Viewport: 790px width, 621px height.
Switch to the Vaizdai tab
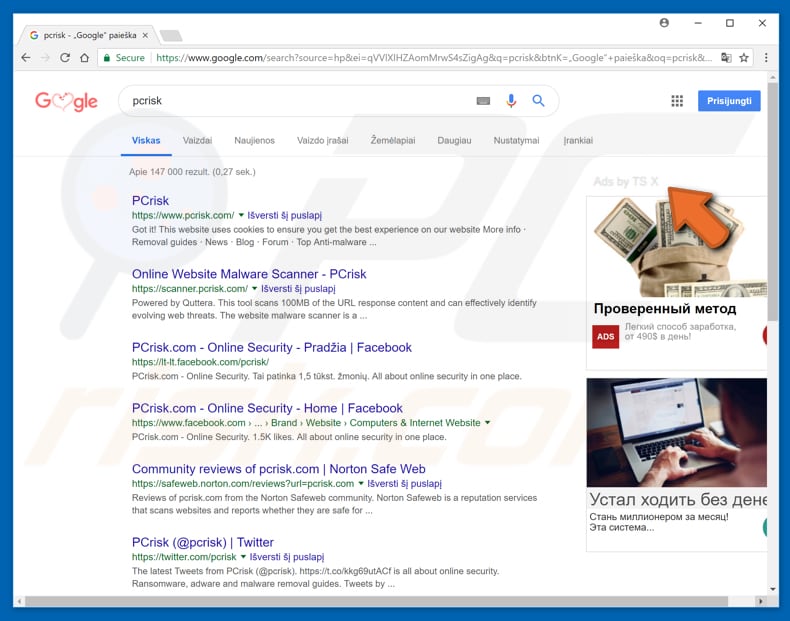[198, 141]
